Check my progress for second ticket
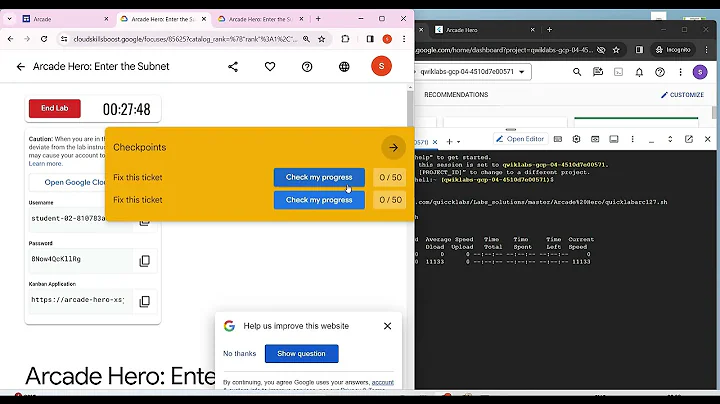 [319, 200]
